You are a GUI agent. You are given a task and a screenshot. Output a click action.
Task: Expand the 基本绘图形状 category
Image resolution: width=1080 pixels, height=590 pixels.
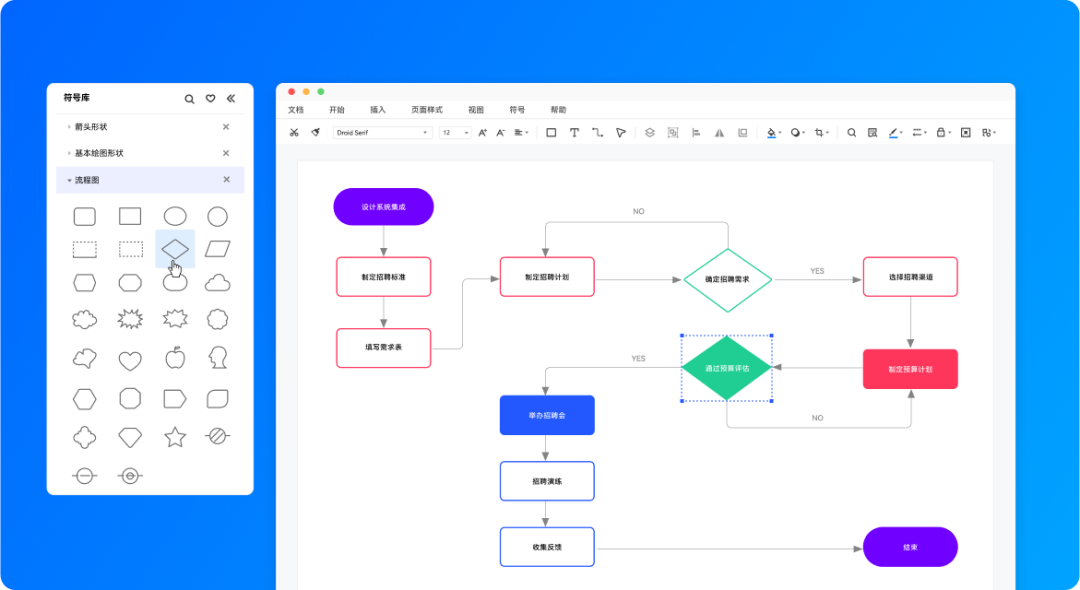pyautogui.click(x=98, y=153)
